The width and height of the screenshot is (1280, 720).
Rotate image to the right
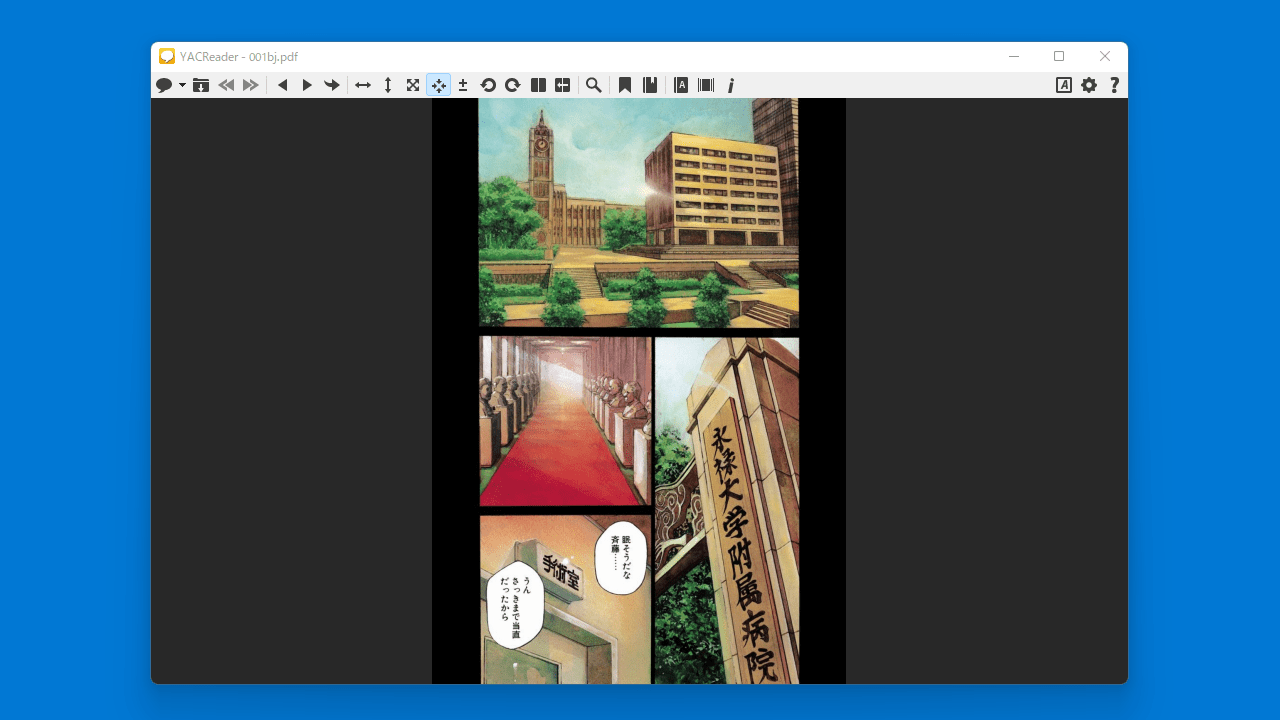[513, 86]
